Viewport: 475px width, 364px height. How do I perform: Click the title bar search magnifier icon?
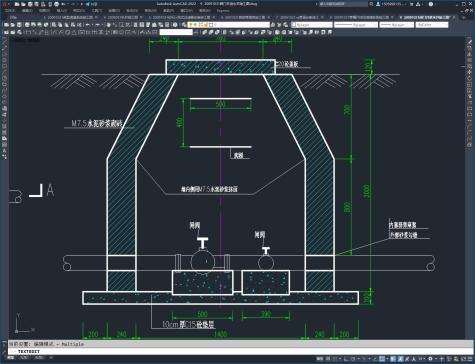pyautogui.click(x=371, y=4)
